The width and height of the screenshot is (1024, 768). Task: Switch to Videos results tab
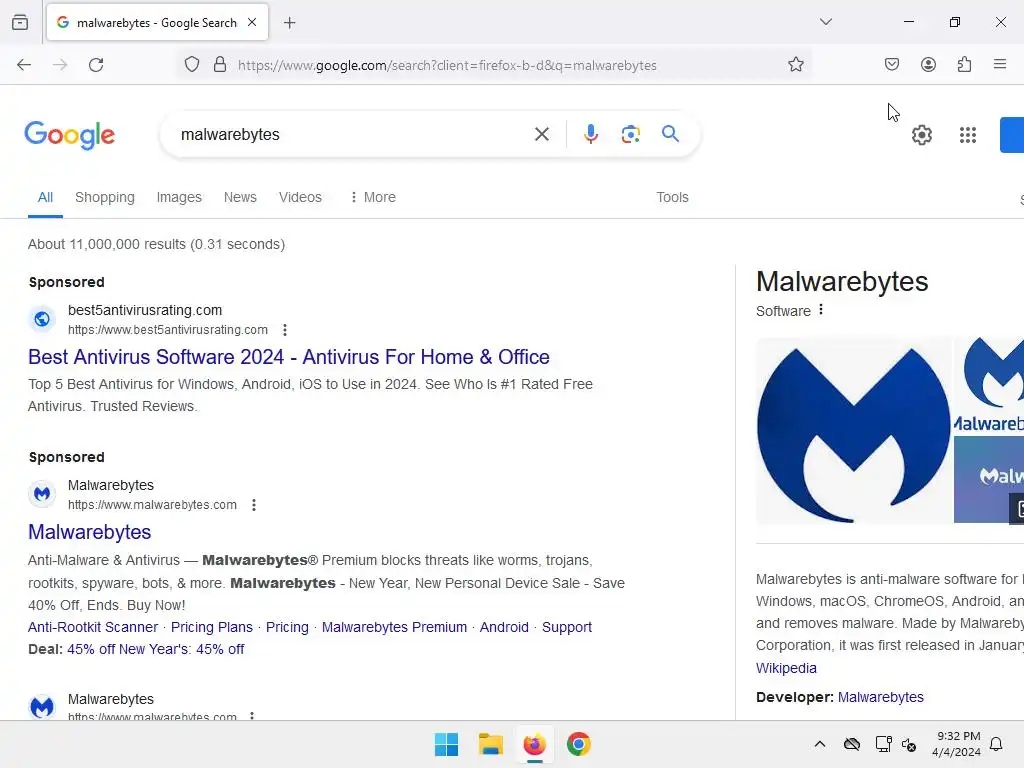pyautogui.click(x=300, y=197)
